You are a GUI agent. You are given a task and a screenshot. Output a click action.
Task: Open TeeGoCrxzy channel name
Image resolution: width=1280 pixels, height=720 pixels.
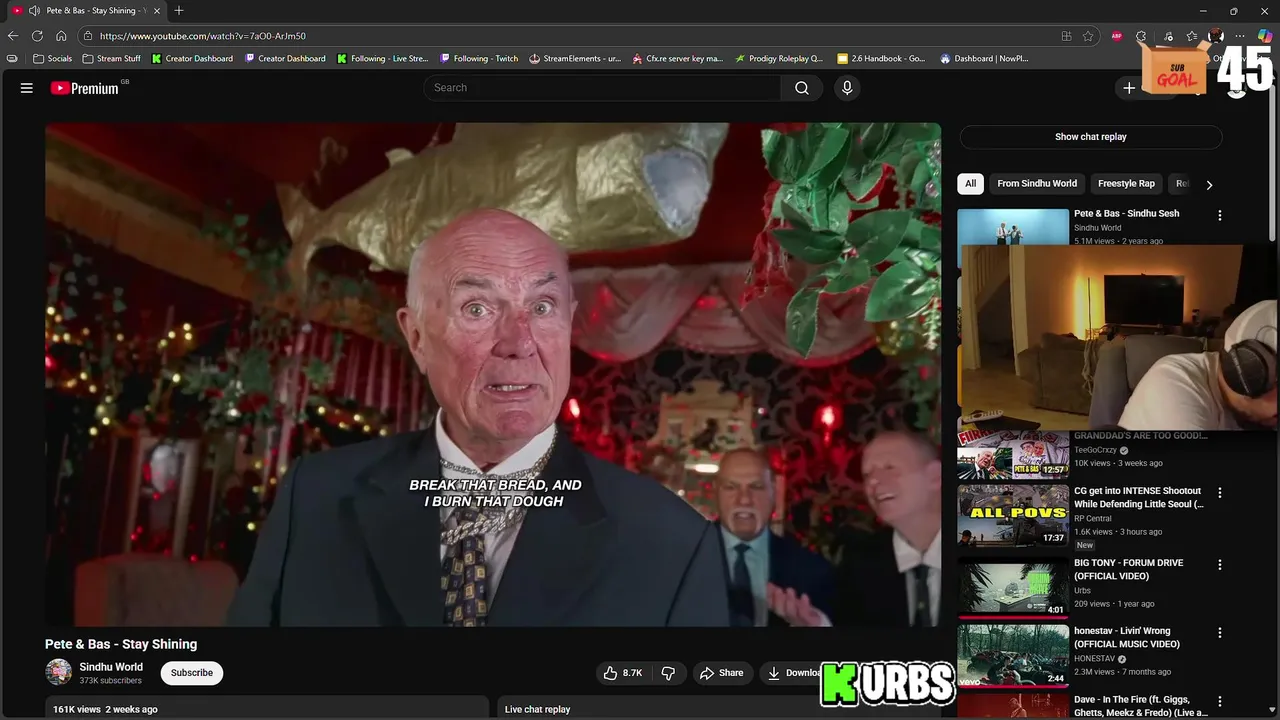(x=1096, y=450)
